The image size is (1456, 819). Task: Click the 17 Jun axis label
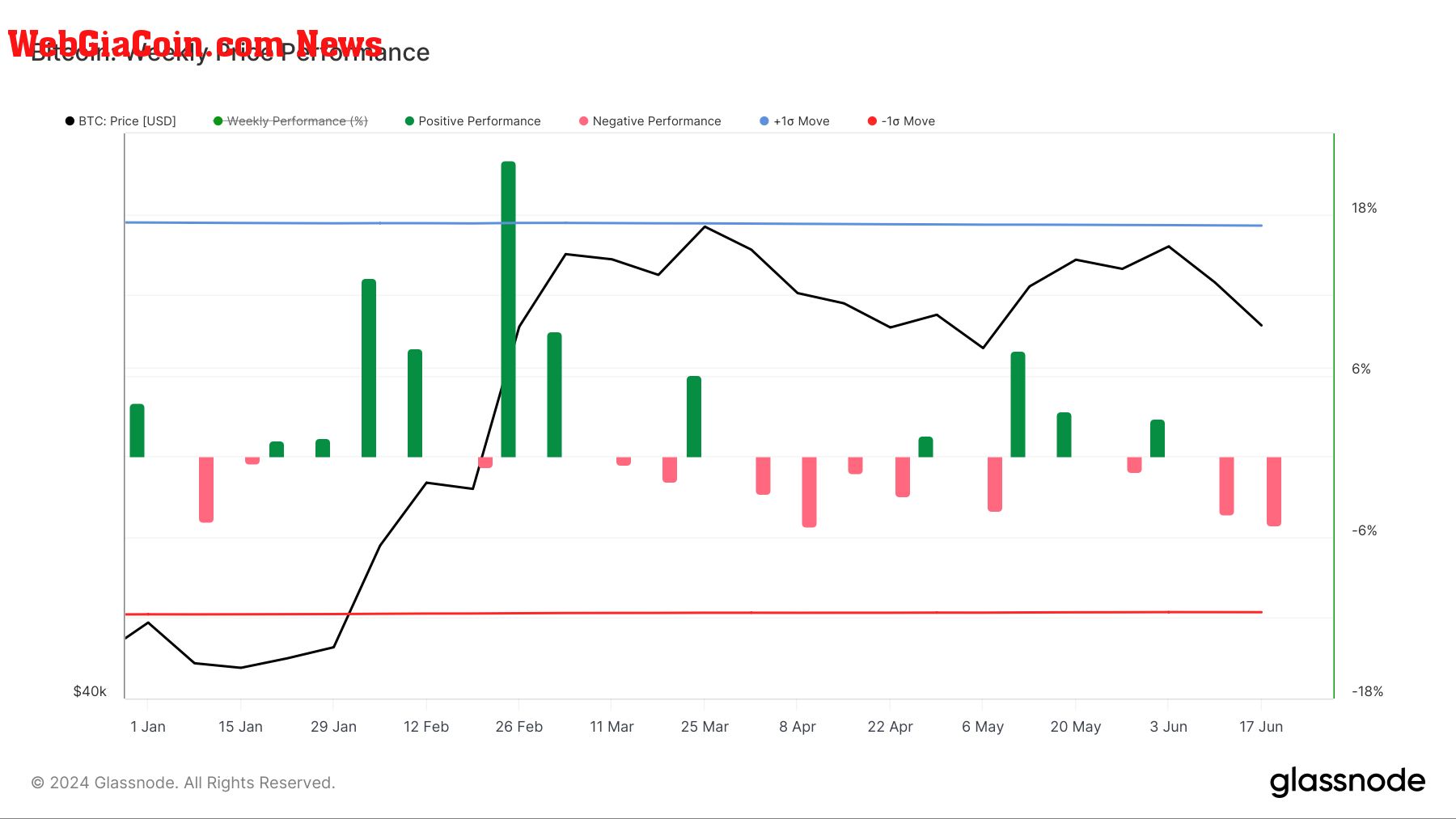point(1261,727)
